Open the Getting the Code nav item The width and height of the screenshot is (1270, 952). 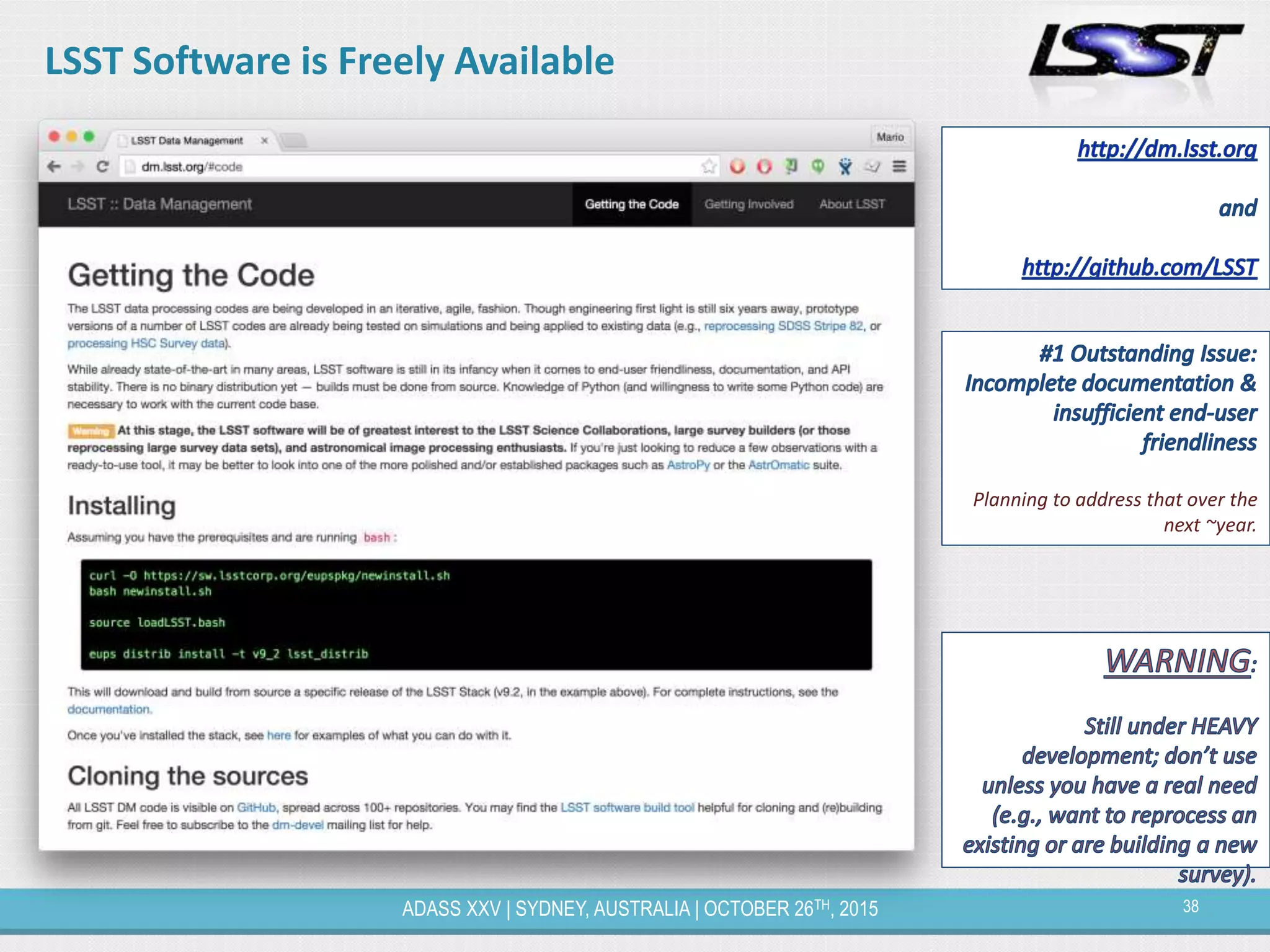click(x=631, y=204)
